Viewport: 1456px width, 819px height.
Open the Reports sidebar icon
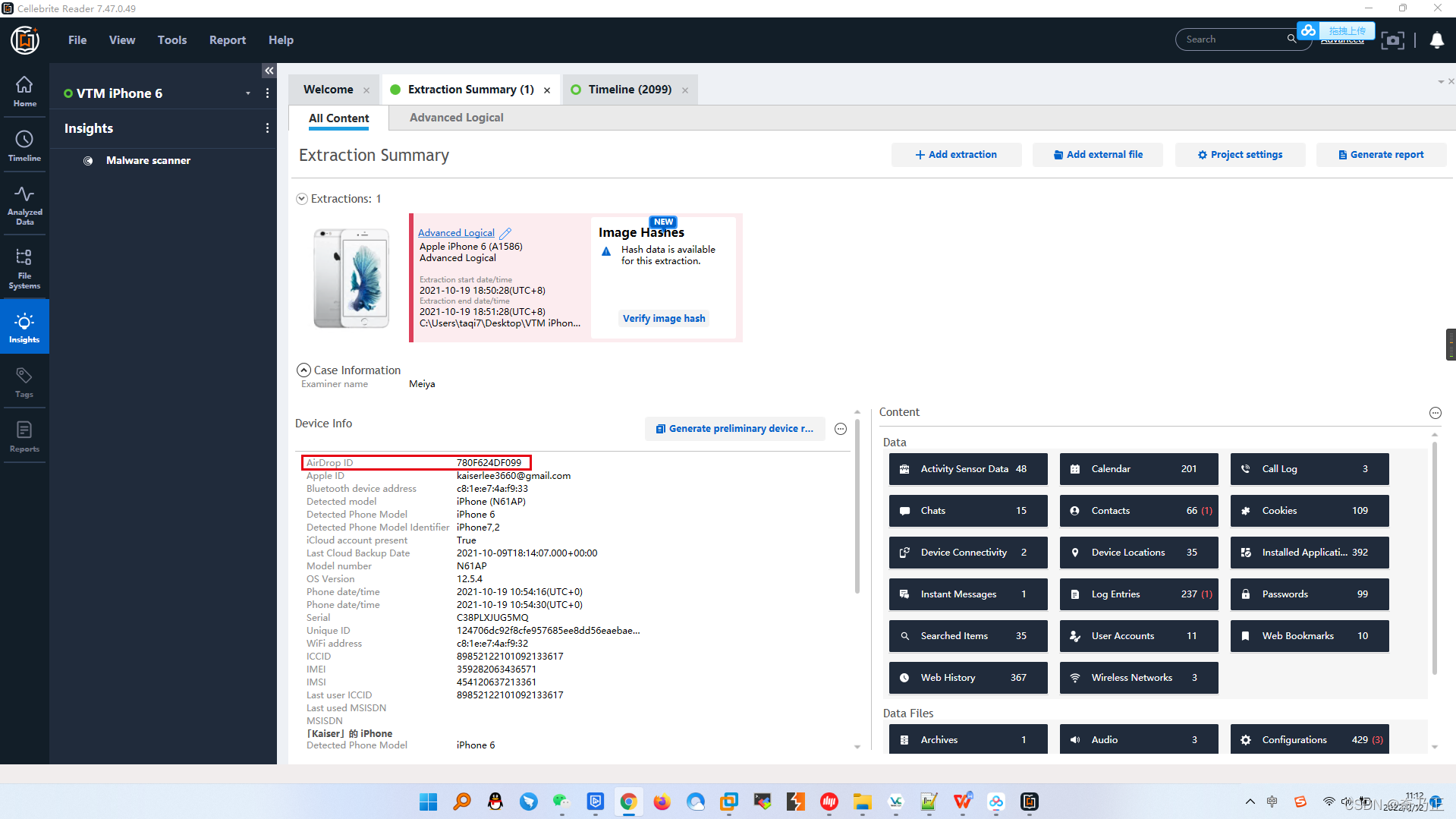[24, 437]
